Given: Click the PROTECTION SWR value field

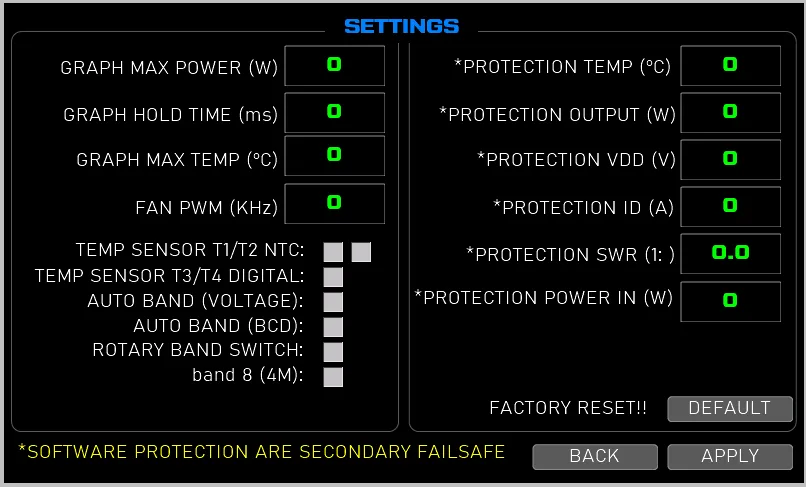Looking at the screenshot, I should pyautogui.click(x=730, y=254).
